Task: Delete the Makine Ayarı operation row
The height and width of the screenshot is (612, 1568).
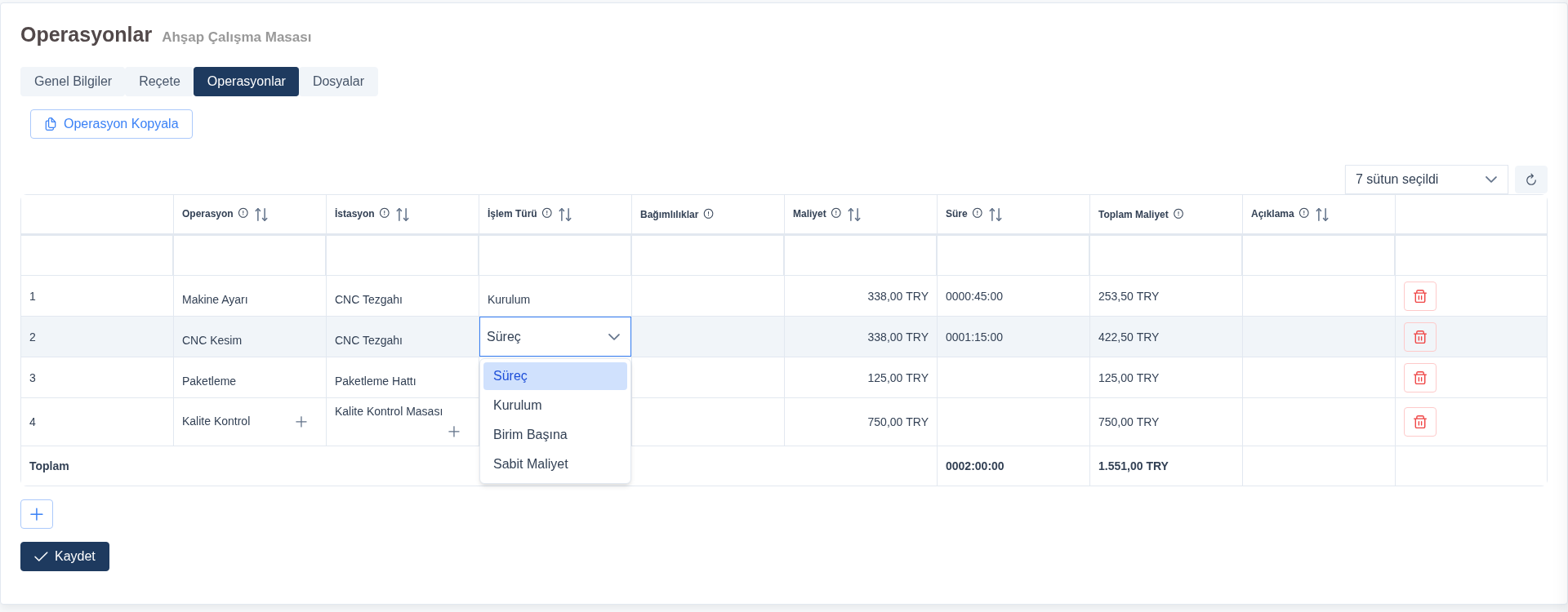Action: pos(1419,296)
